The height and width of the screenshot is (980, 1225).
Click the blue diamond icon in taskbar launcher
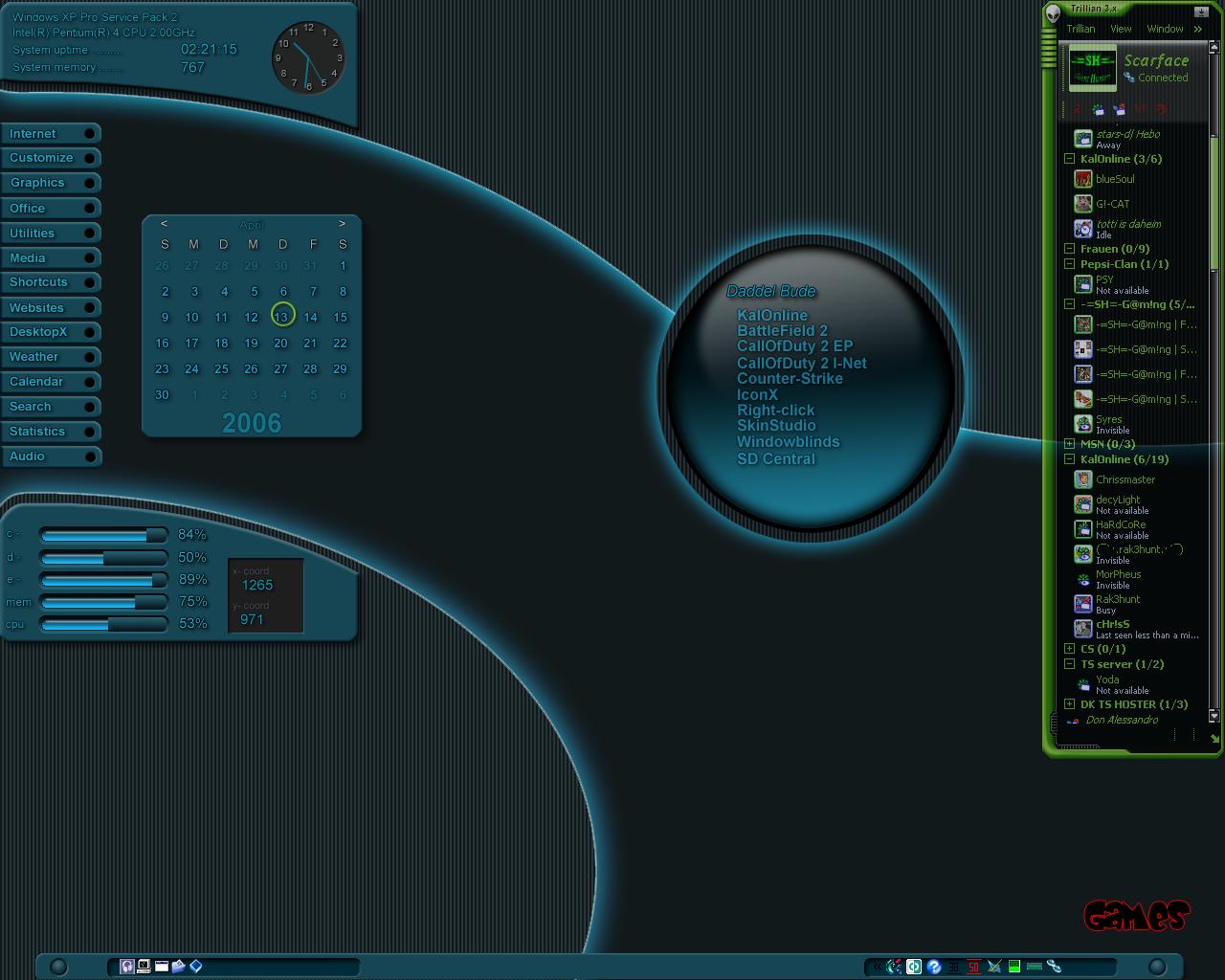click(x=196, y=967)
